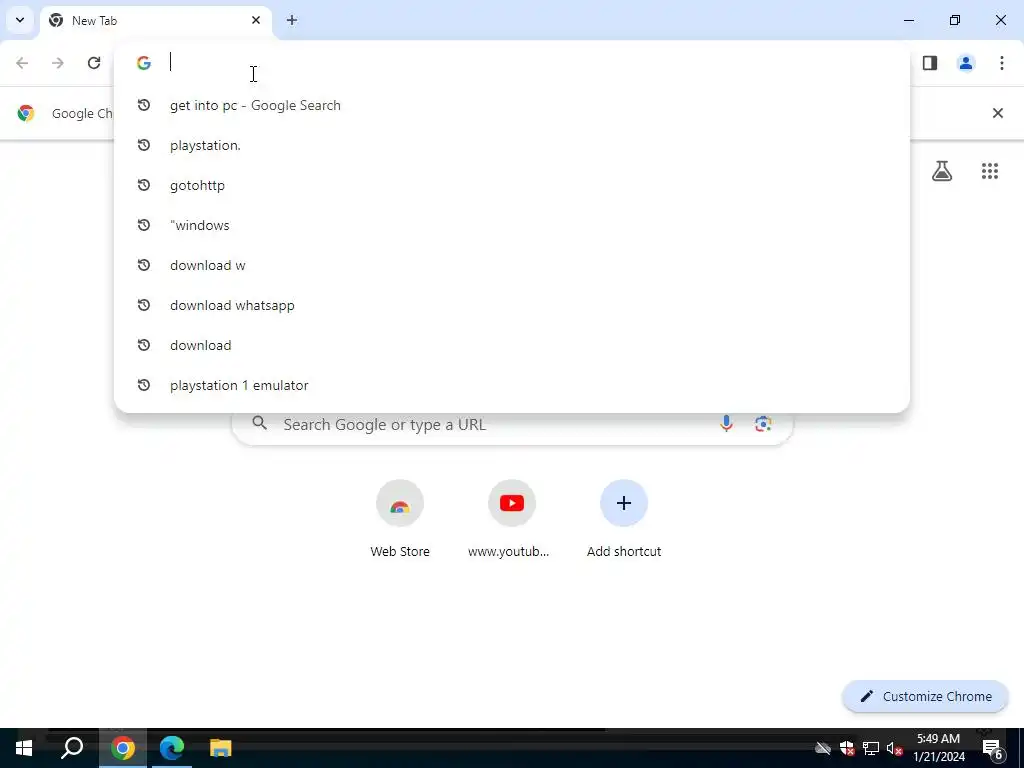Go forward with the forward arrow
Screen dimensions: 1024x768
tap(58, 63)
